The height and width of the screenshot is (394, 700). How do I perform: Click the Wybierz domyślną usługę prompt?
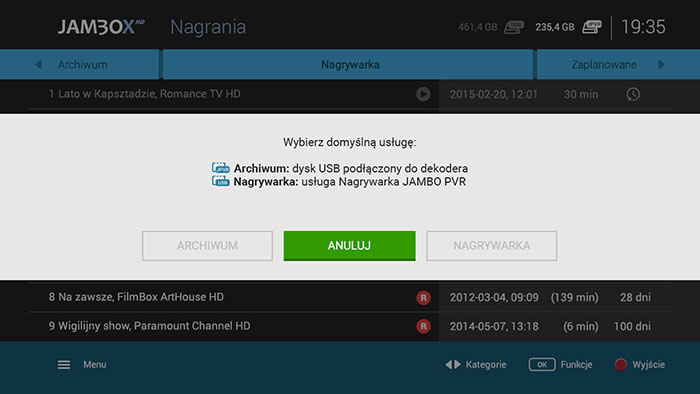coord(349,143)
